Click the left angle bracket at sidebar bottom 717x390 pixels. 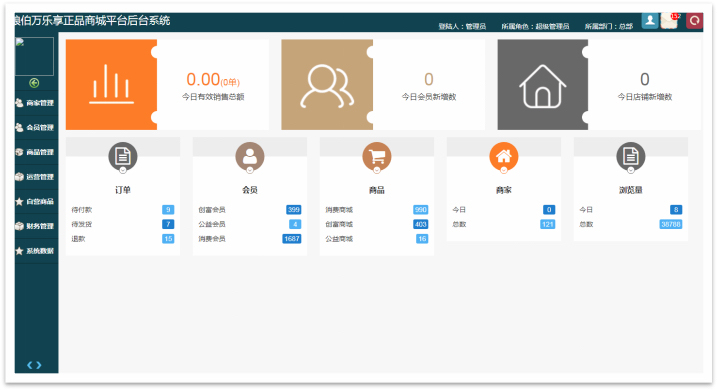point(30,365)
